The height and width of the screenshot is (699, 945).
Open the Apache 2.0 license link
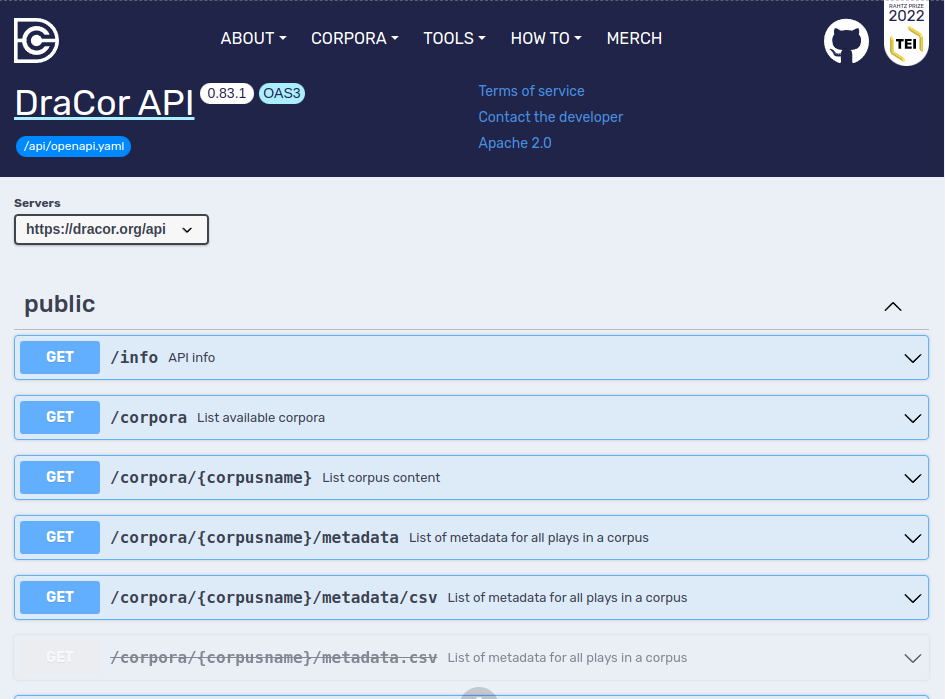(x=515, y=143)
